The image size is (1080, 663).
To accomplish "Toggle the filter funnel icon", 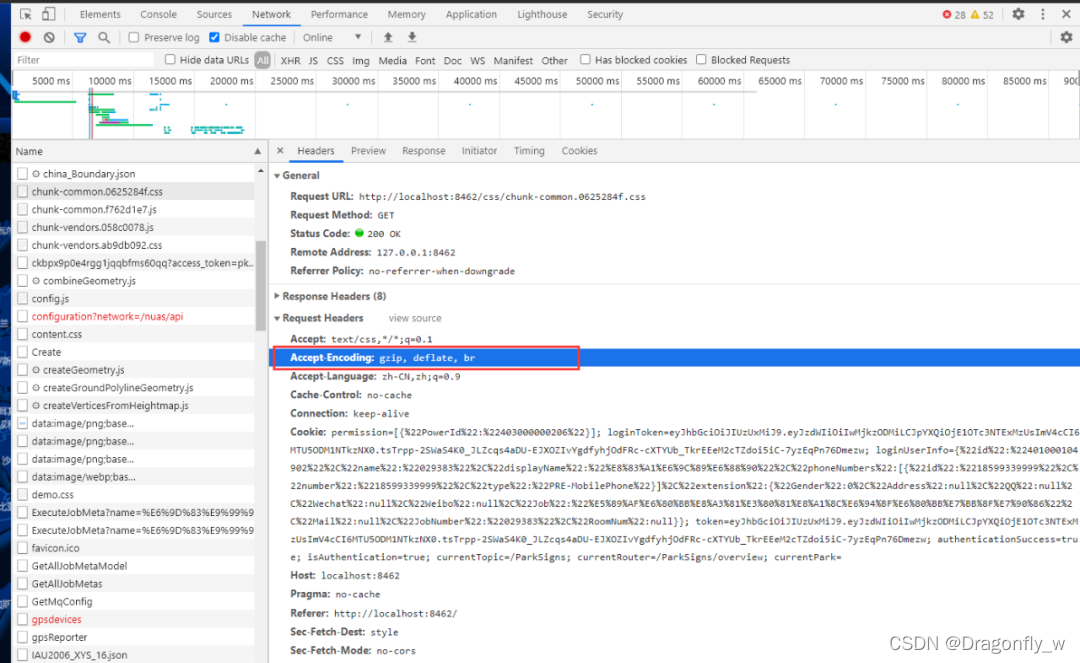I will (80, 37).
